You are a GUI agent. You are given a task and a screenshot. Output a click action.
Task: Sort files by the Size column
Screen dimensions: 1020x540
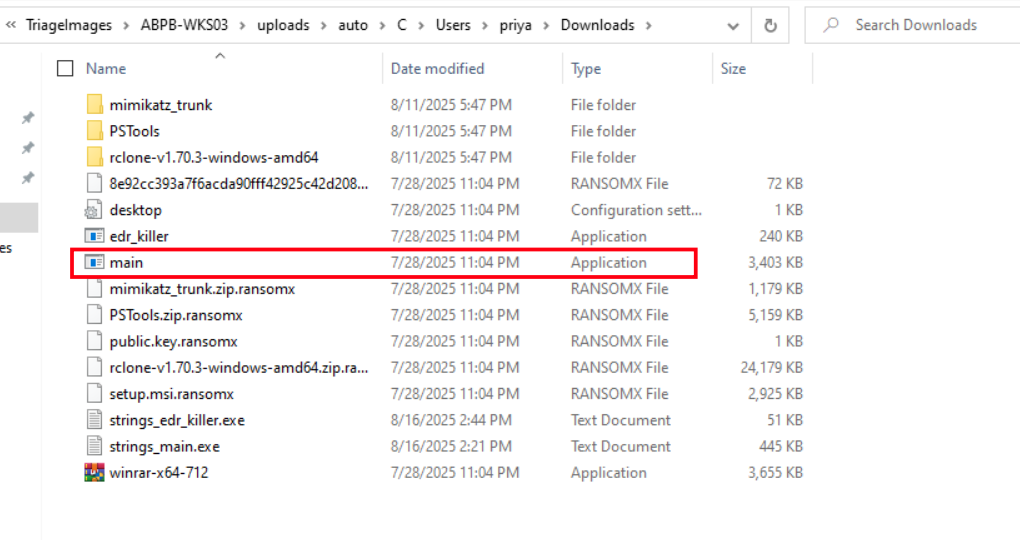pyautogui.click(x=733, y=69)
